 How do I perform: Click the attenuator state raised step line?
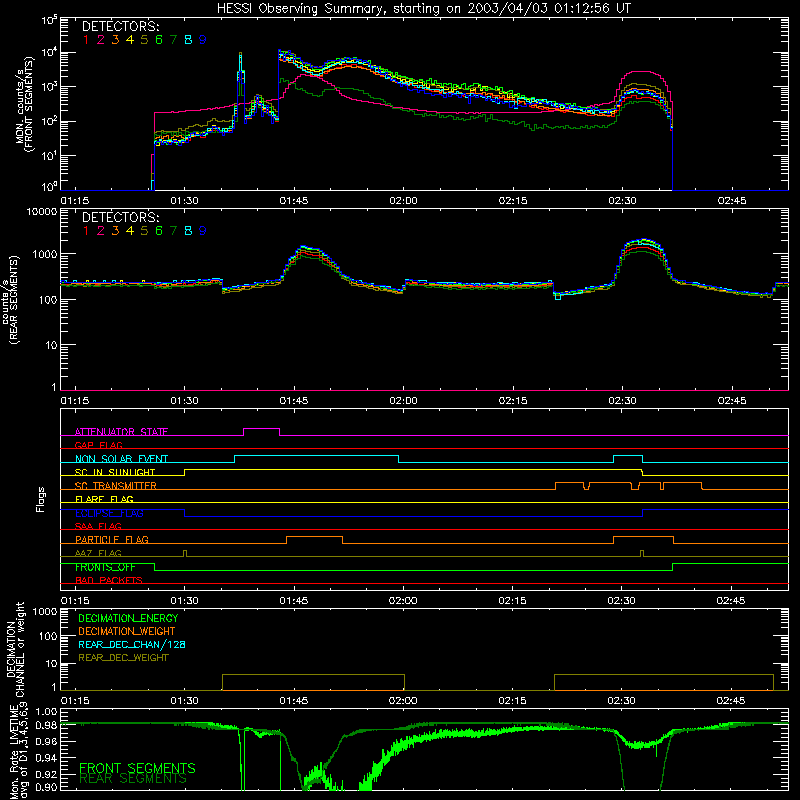coord(262,429)
